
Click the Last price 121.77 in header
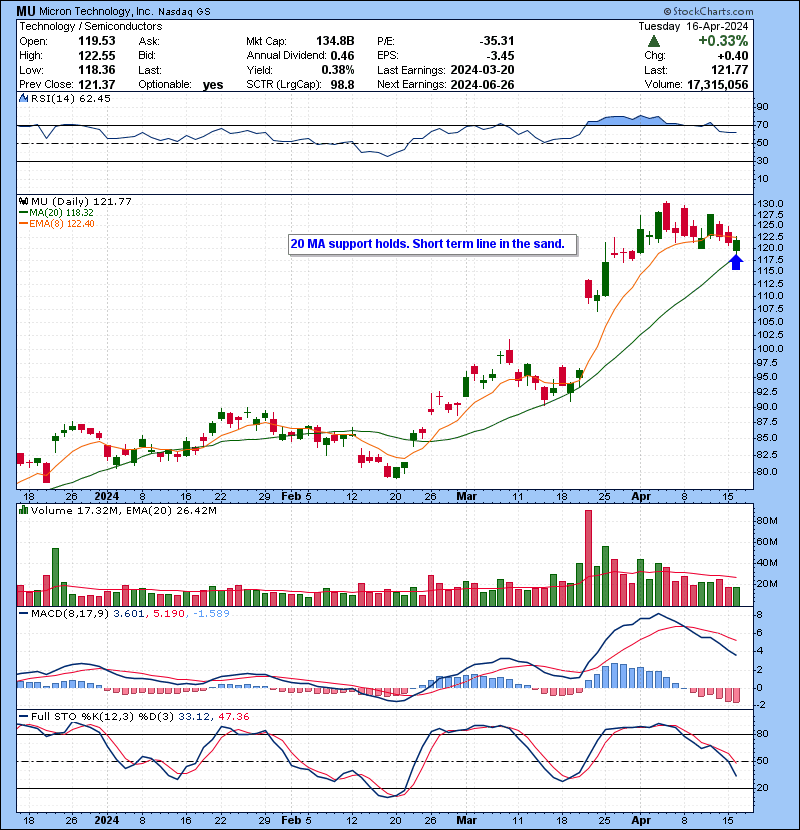click(730, 70)
